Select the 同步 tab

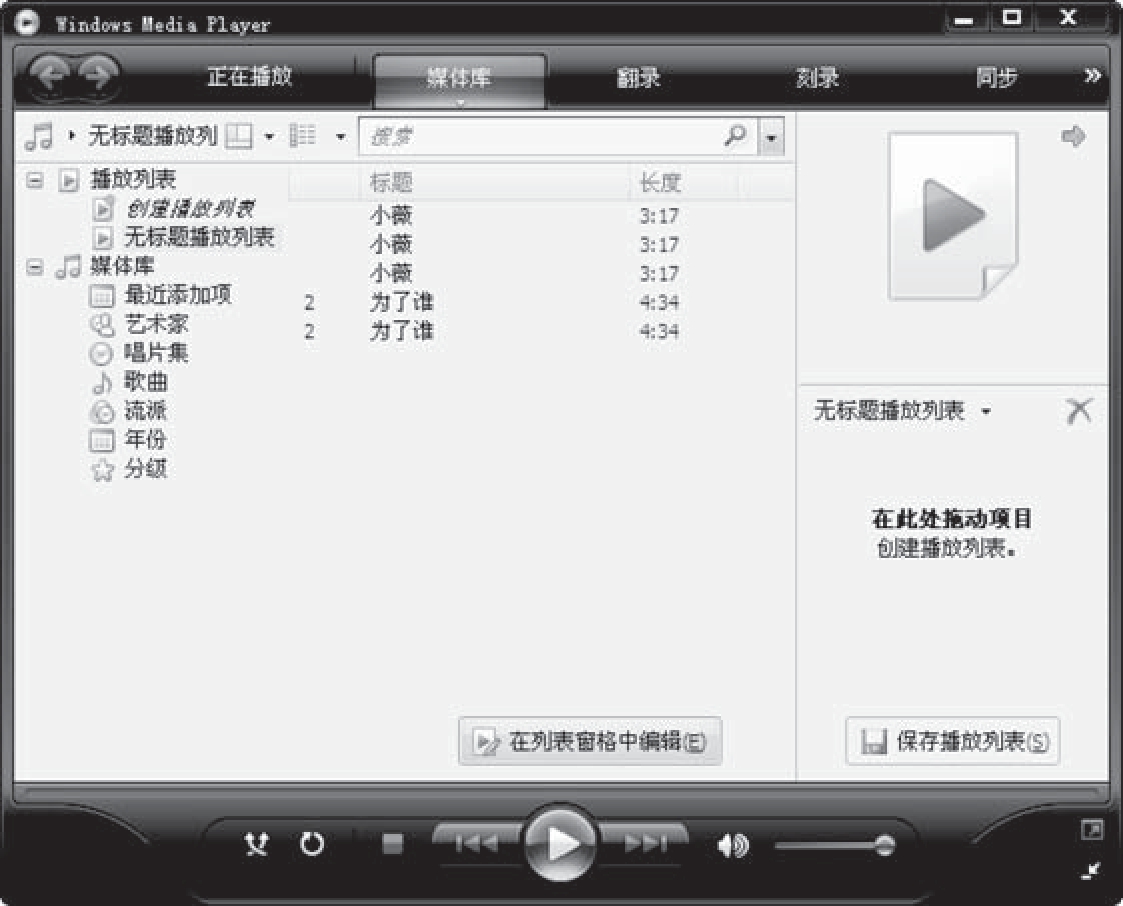click(x=996, y=77)
